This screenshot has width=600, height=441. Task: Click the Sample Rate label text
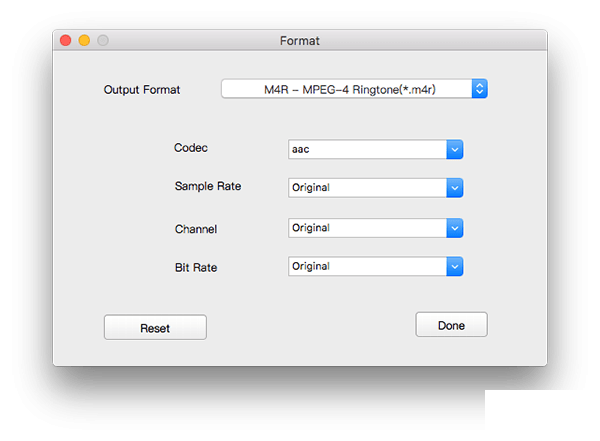pos(208,186)
